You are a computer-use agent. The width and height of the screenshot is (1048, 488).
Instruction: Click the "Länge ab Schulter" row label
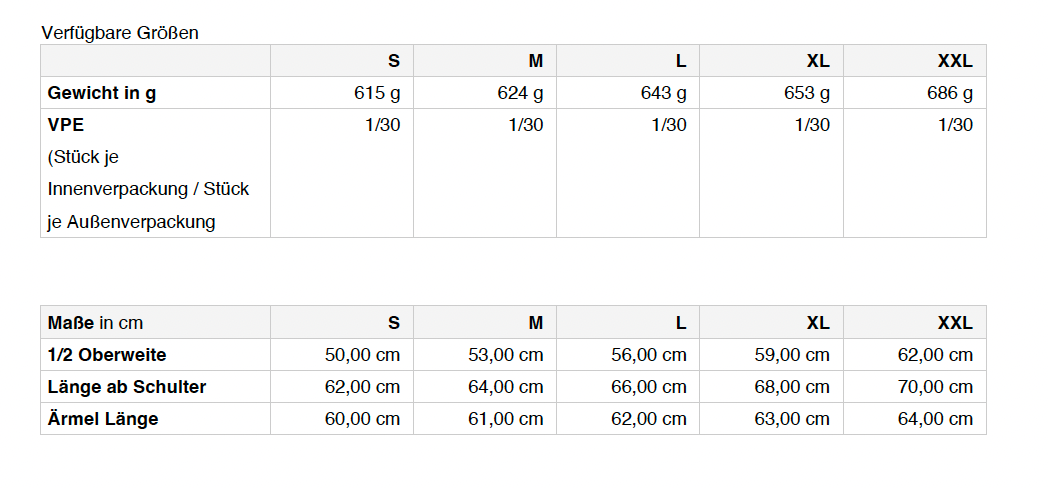[127, 387]
